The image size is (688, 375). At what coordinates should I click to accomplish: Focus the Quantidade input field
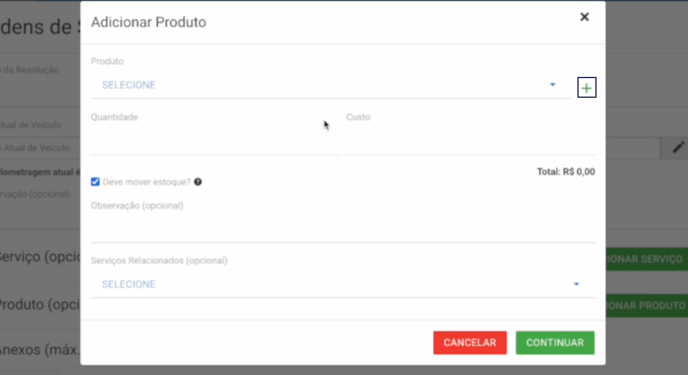(215, 143)
